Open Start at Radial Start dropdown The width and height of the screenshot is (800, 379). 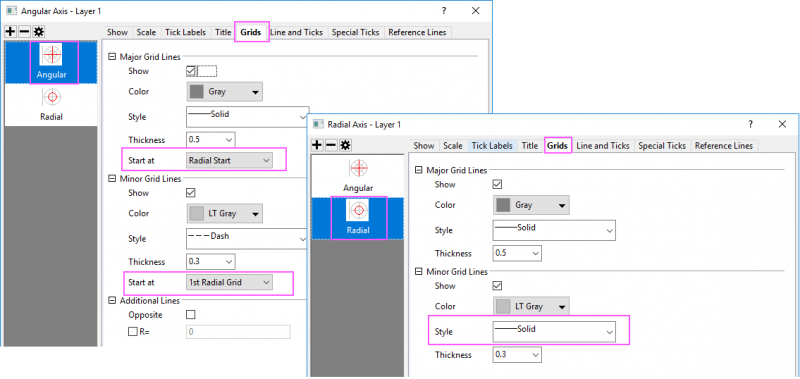pos(229,160)
